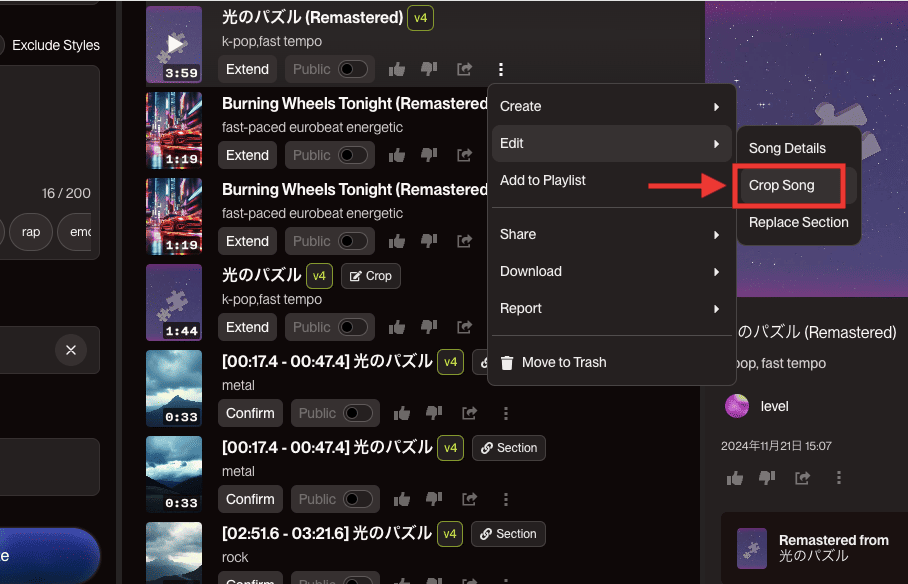Expand the Download submenu
Image resolution: width=908 pixels, height=584 pixels.
point(612,272)
